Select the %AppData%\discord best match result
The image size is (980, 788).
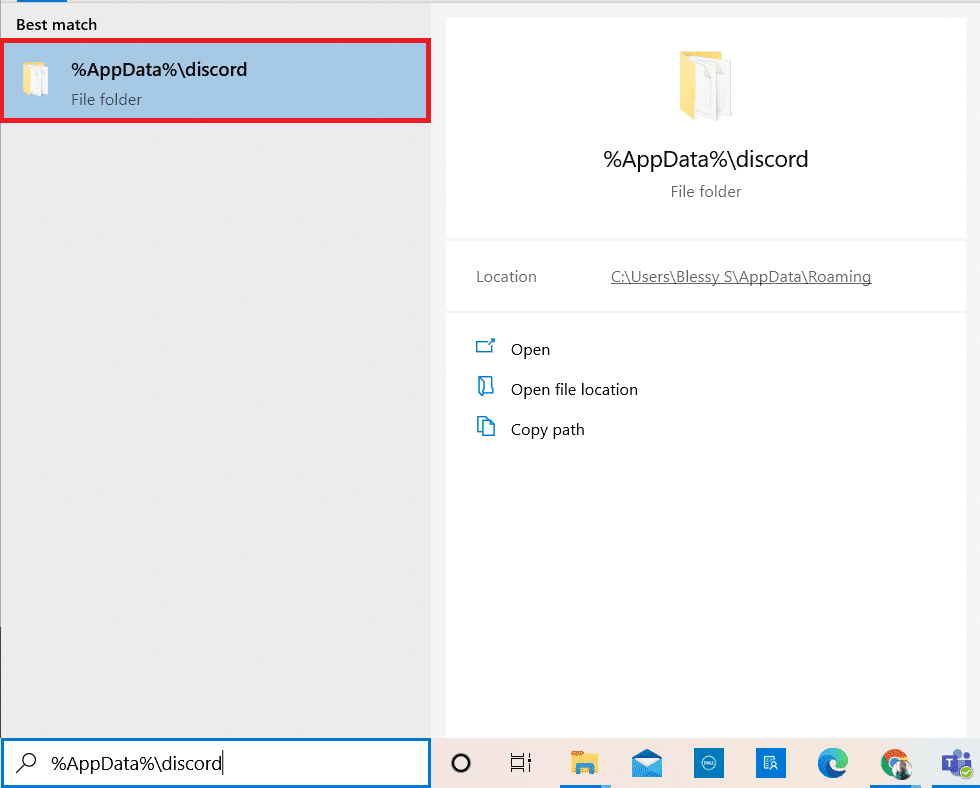[x=215, y=82]
